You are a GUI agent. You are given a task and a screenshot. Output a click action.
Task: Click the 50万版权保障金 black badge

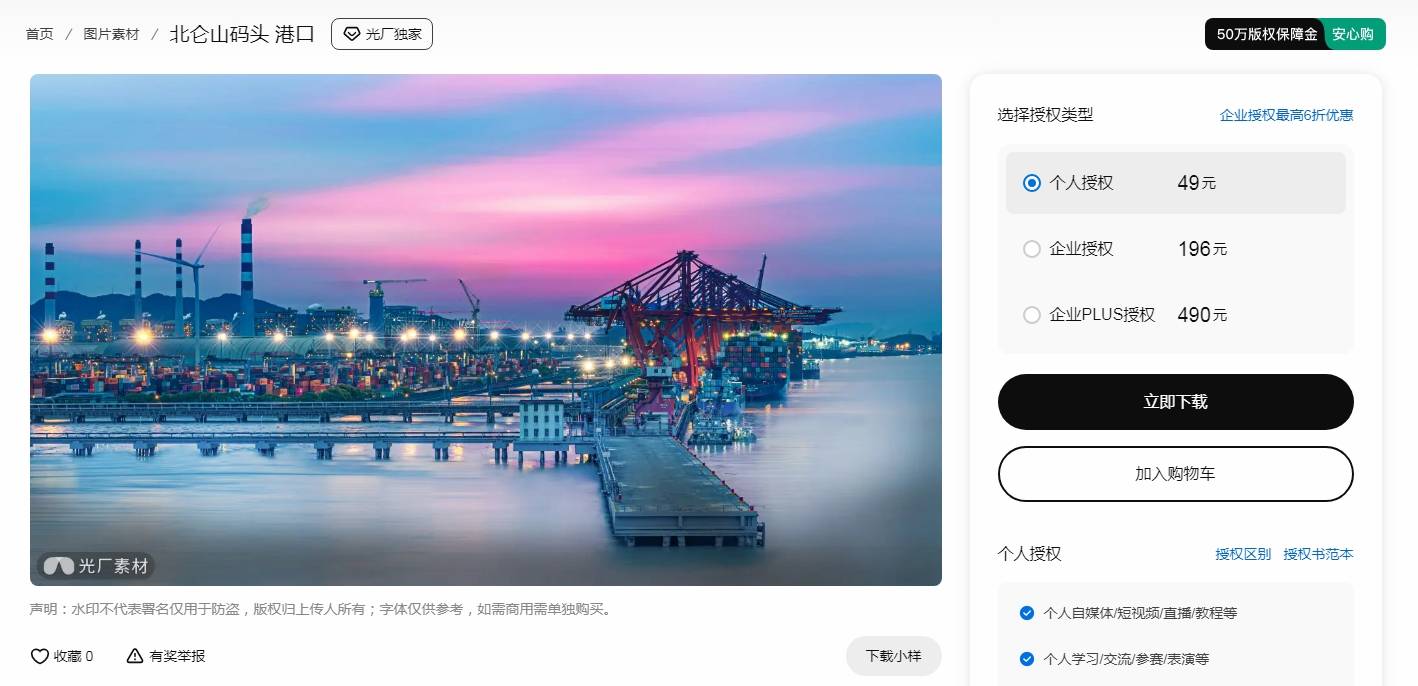point(1265,34)
